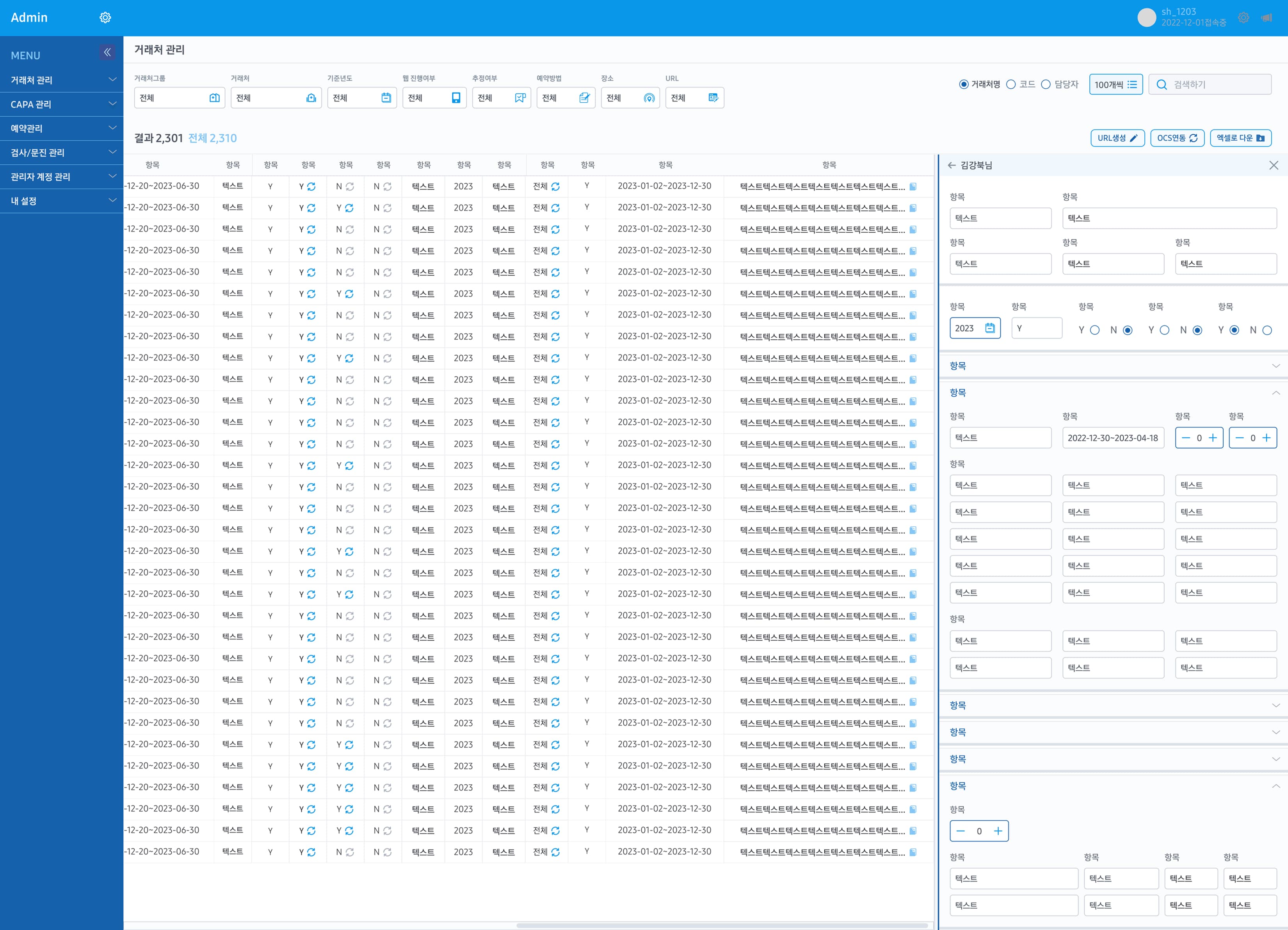1288x930 pixels.
Task: Click the 추정여부 filter icon
Action: pyautogui.click(x=520, y=98)
